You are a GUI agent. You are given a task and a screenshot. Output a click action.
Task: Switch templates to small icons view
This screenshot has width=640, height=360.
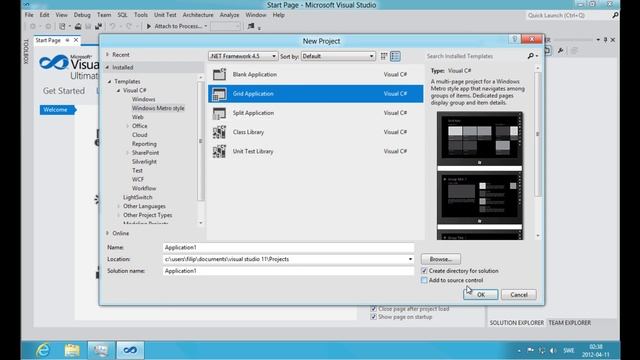click(384, 56)
